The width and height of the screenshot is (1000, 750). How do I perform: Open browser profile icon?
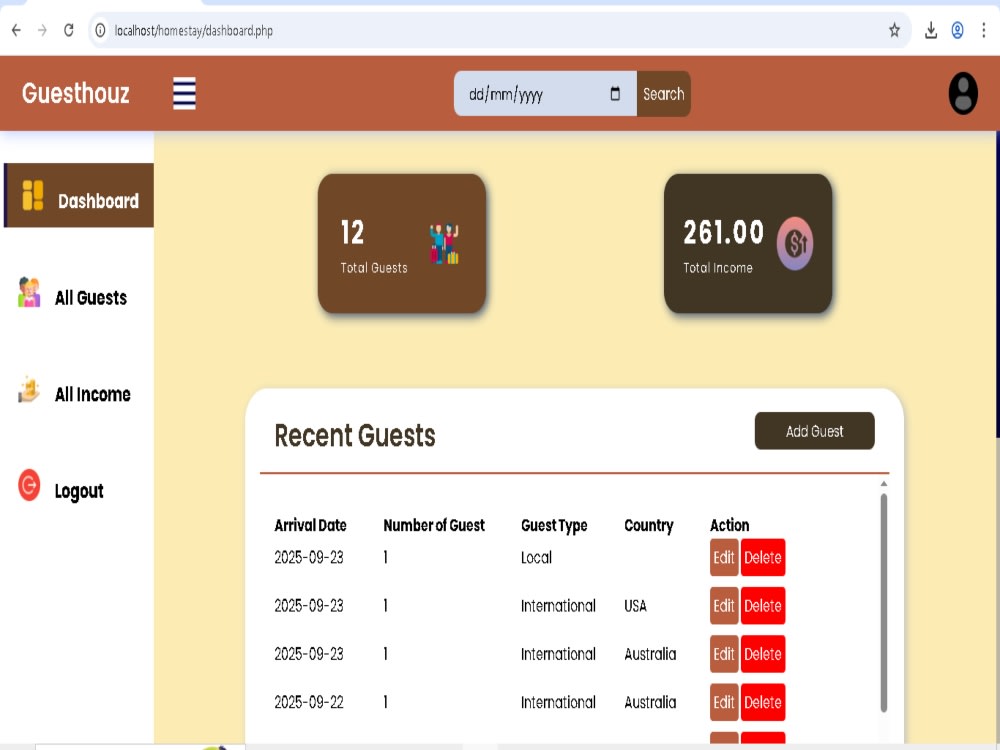[957, 30]
